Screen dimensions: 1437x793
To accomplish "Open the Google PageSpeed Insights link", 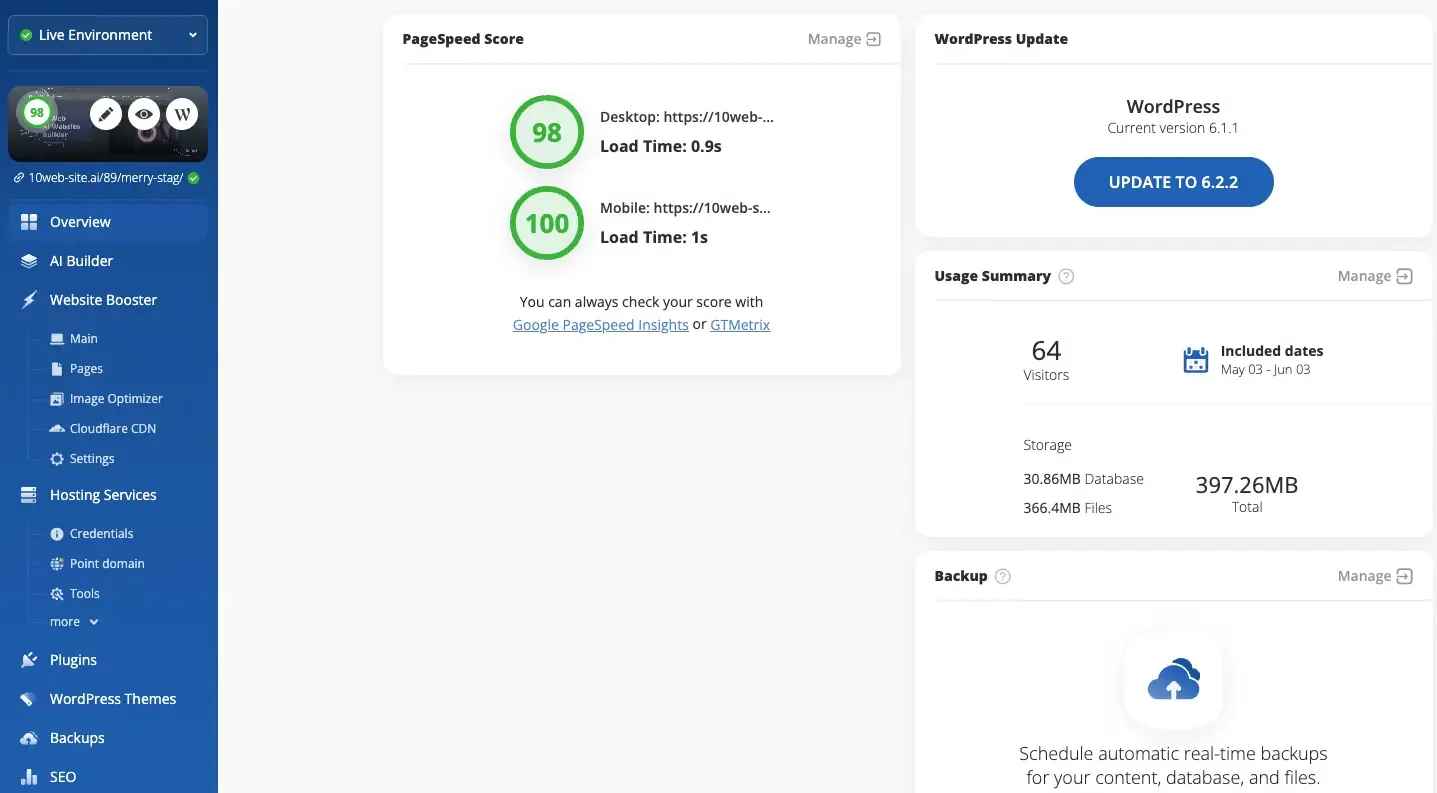I will pyautogui.click(x=600, y=325).
